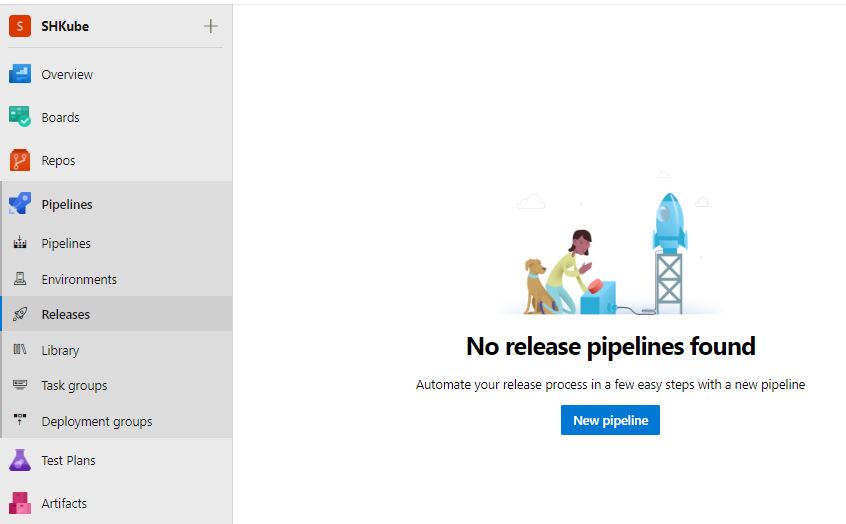The width and height of the screenshot is (846, 524).
Task: Click the plus icon beside SHKube
Action: point(210,26)
